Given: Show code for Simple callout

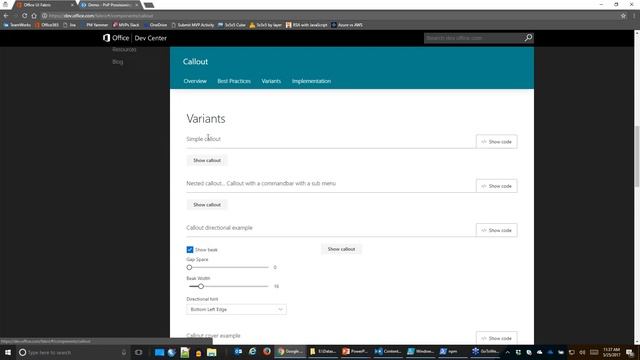Looking at the screenshot, I should pyautogui.click(x=496, y=142).
